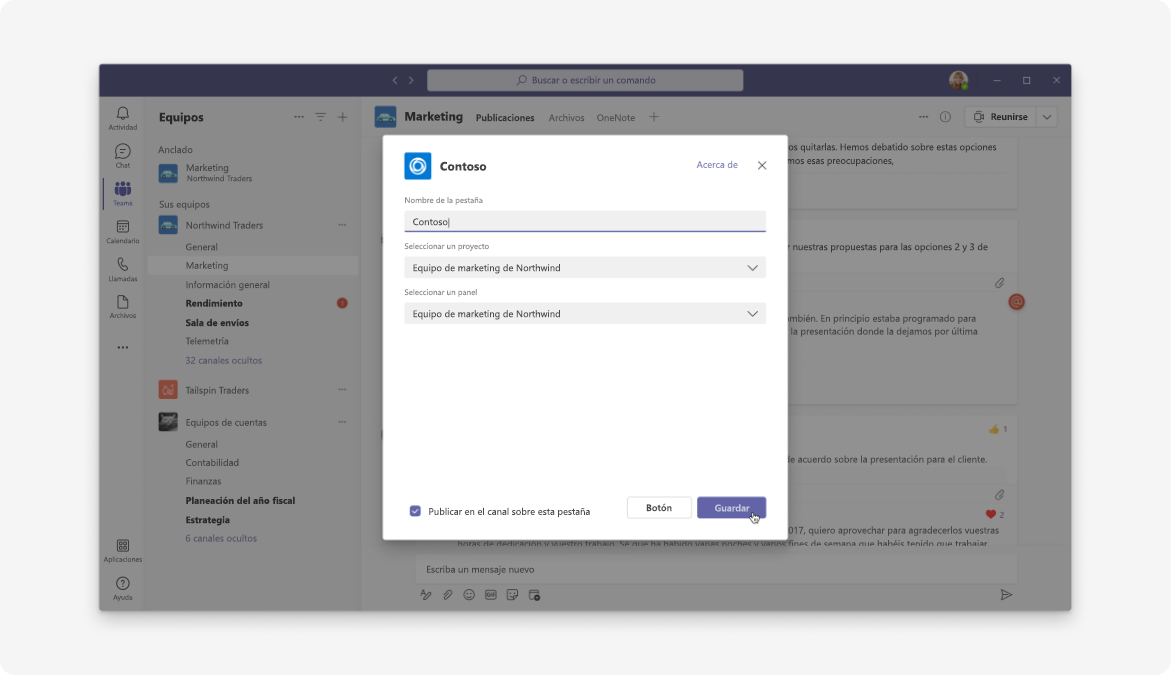Click the Contoso app logo
This screenshot has width=1171, height=675.
[417, 166]
